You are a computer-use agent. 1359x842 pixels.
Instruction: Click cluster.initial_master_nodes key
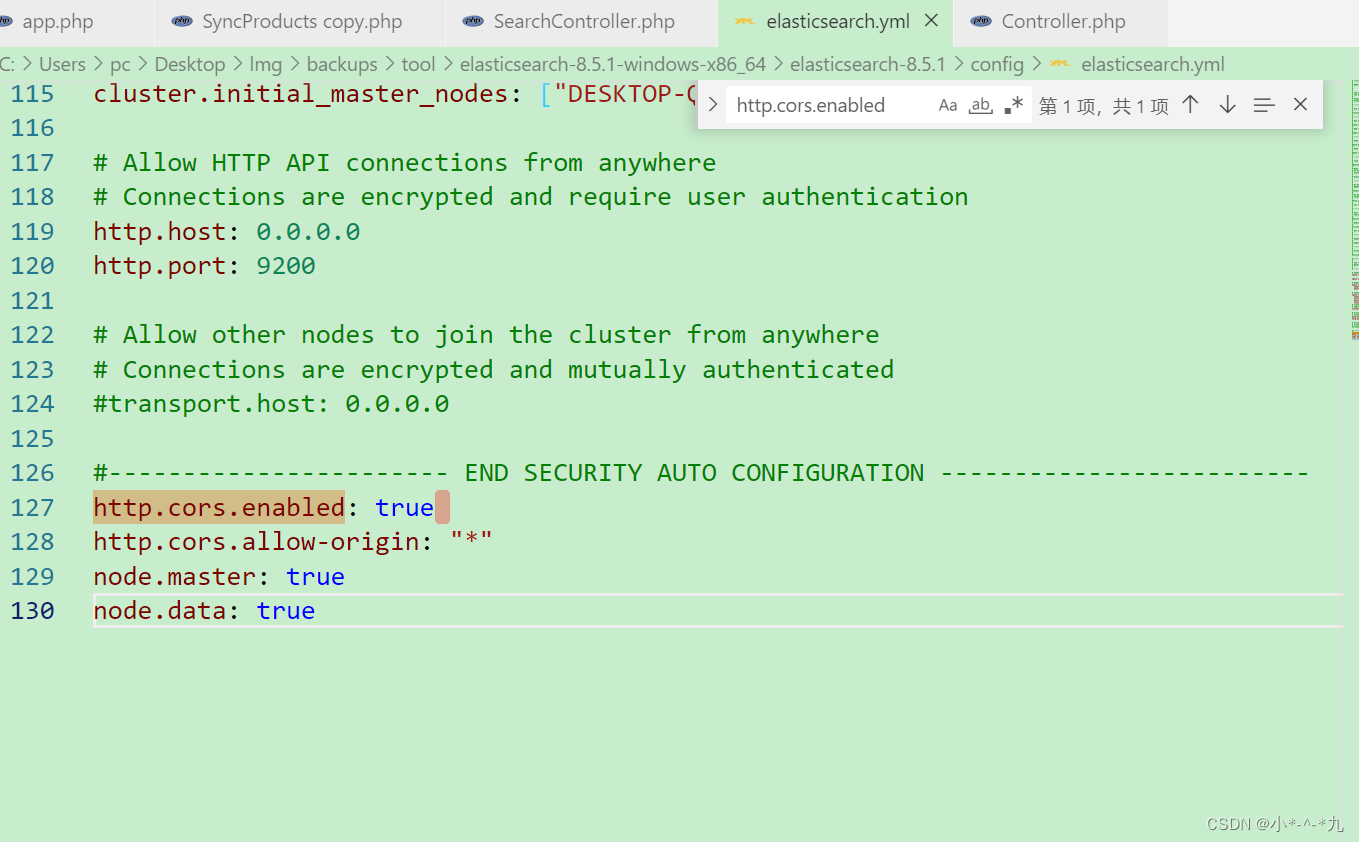coord(301,93)
